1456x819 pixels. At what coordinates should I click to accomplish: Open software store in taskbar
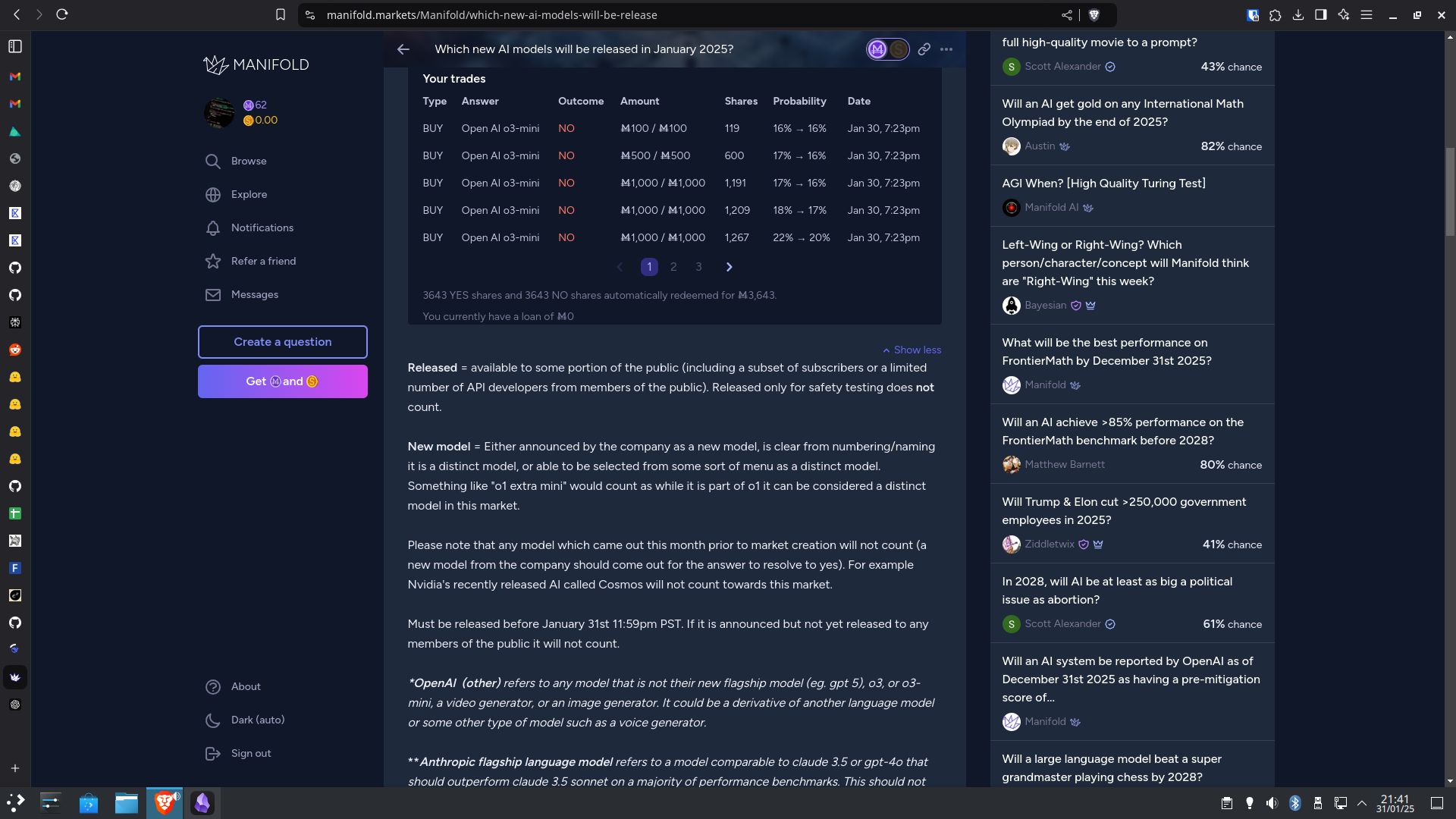[89, 803]
